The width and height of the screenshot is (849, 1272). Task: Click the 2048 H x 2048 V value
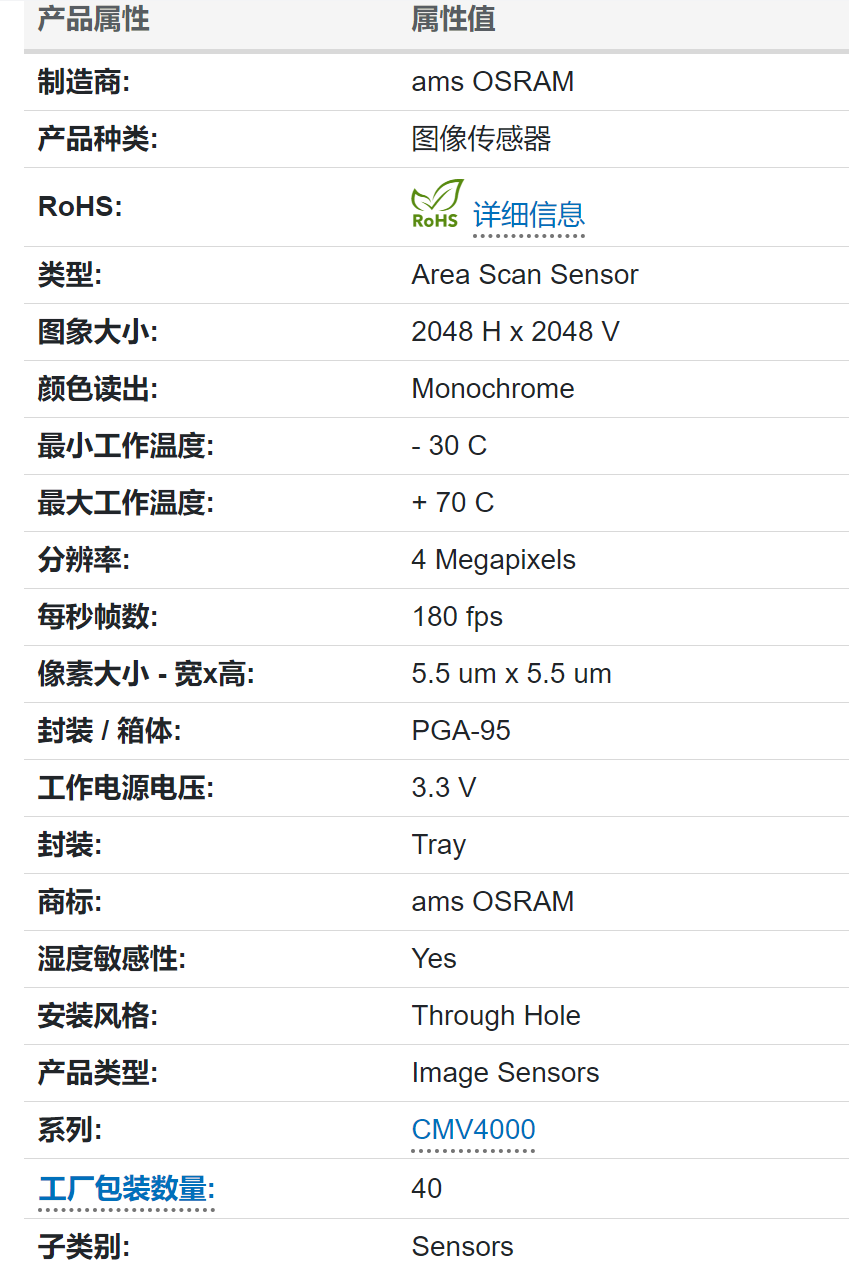click(x=515, y=332)
